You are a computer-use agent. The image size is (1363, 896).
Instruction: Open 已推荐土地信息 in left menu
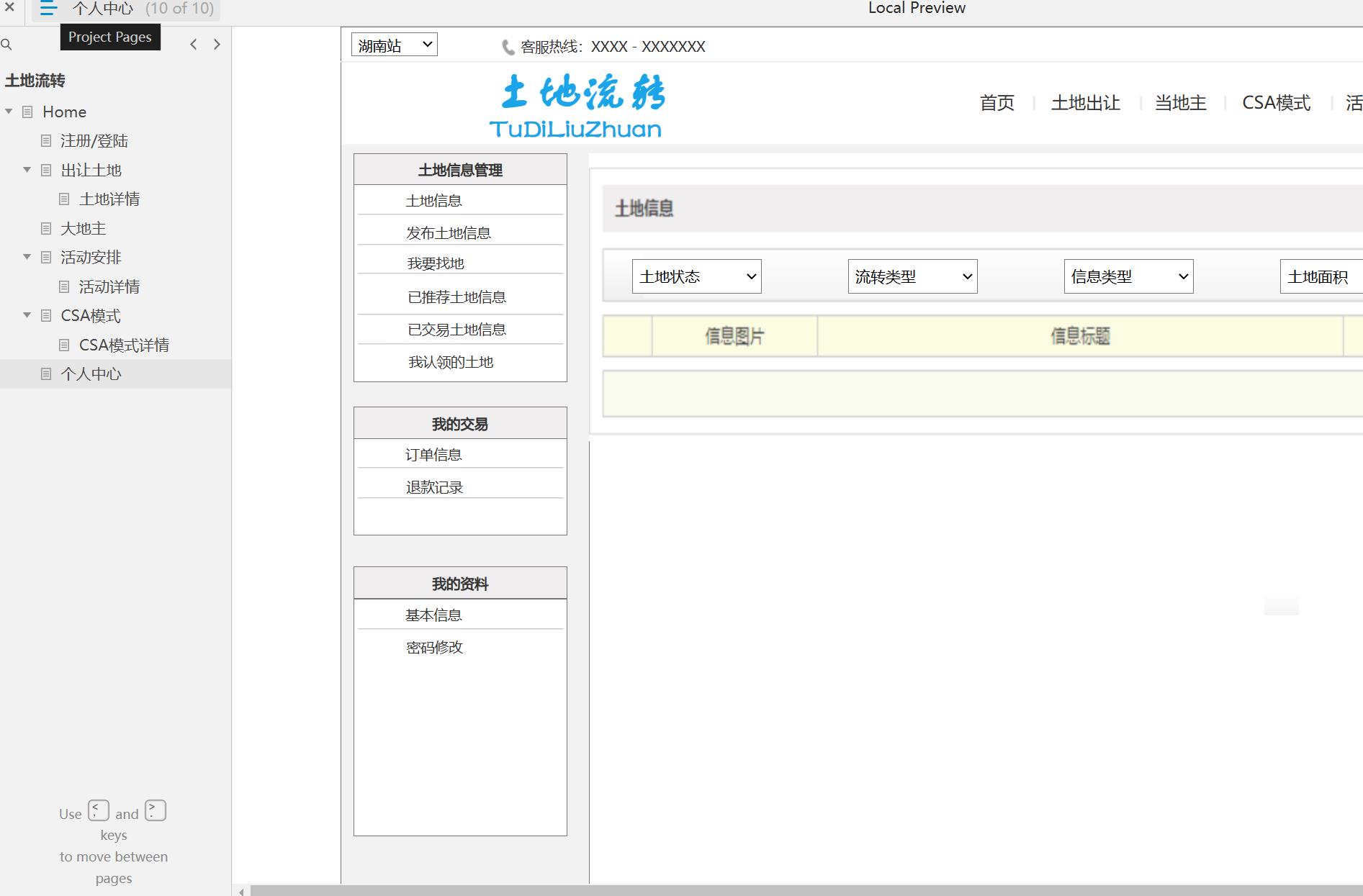coord(457,297)
